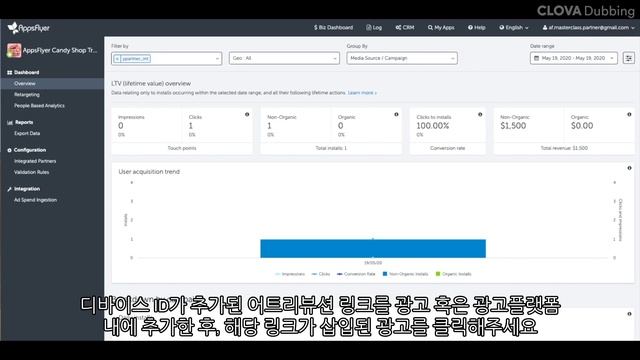
Task: Open the CRM menu item
Action: (x=404, y=27)
